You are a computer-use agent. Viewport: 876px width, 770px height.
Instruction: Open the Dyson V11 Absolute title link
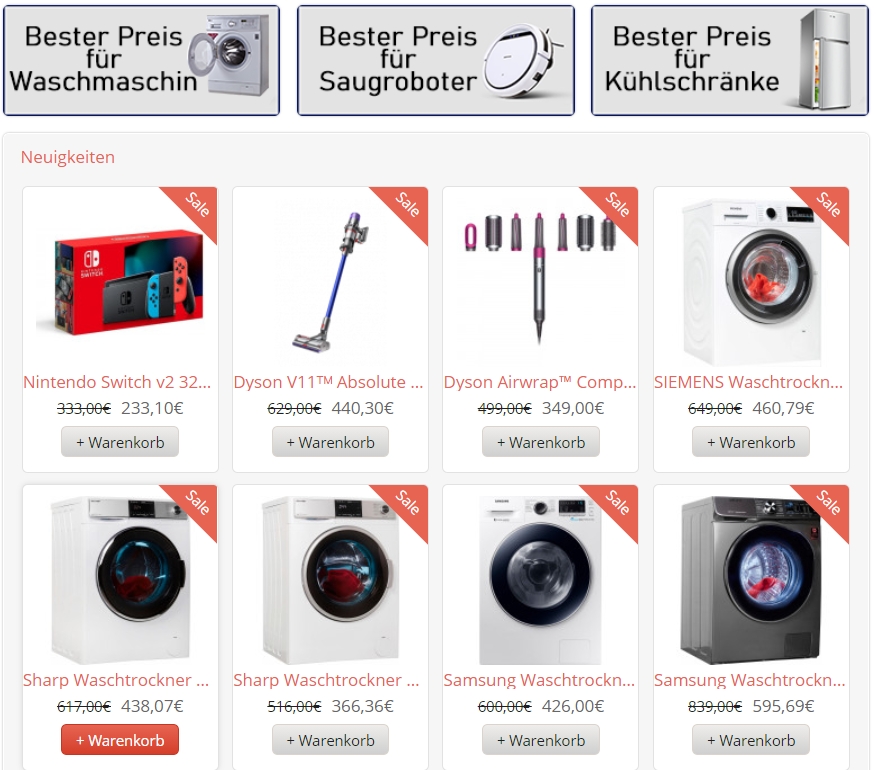click(328, 382)
